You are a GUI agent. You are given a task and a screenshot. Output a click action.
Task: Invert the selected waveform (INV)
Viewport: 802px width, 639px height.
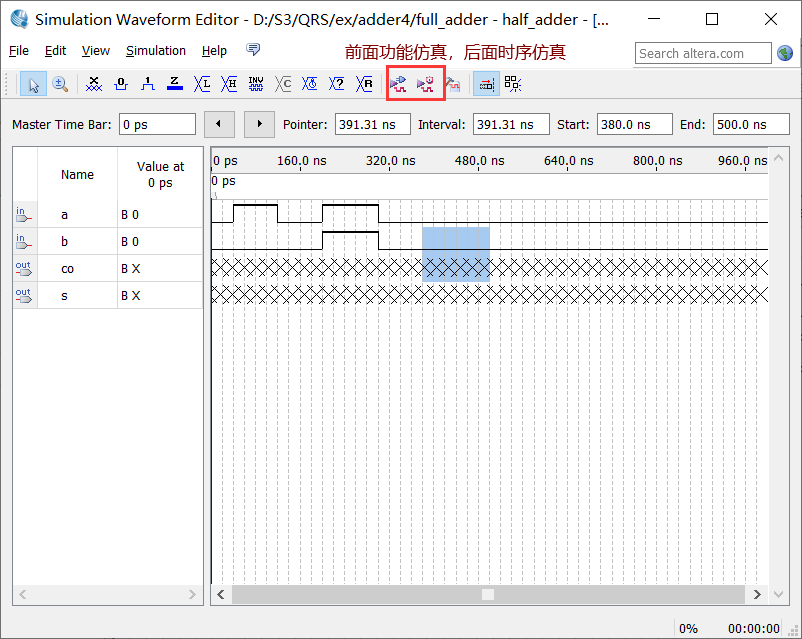(256, 84)
